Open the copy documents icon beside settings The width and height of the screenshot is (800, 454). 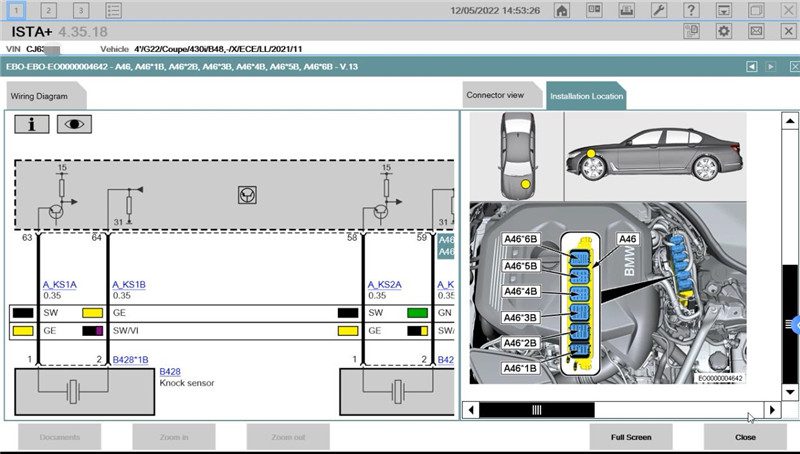coord(691,31)
